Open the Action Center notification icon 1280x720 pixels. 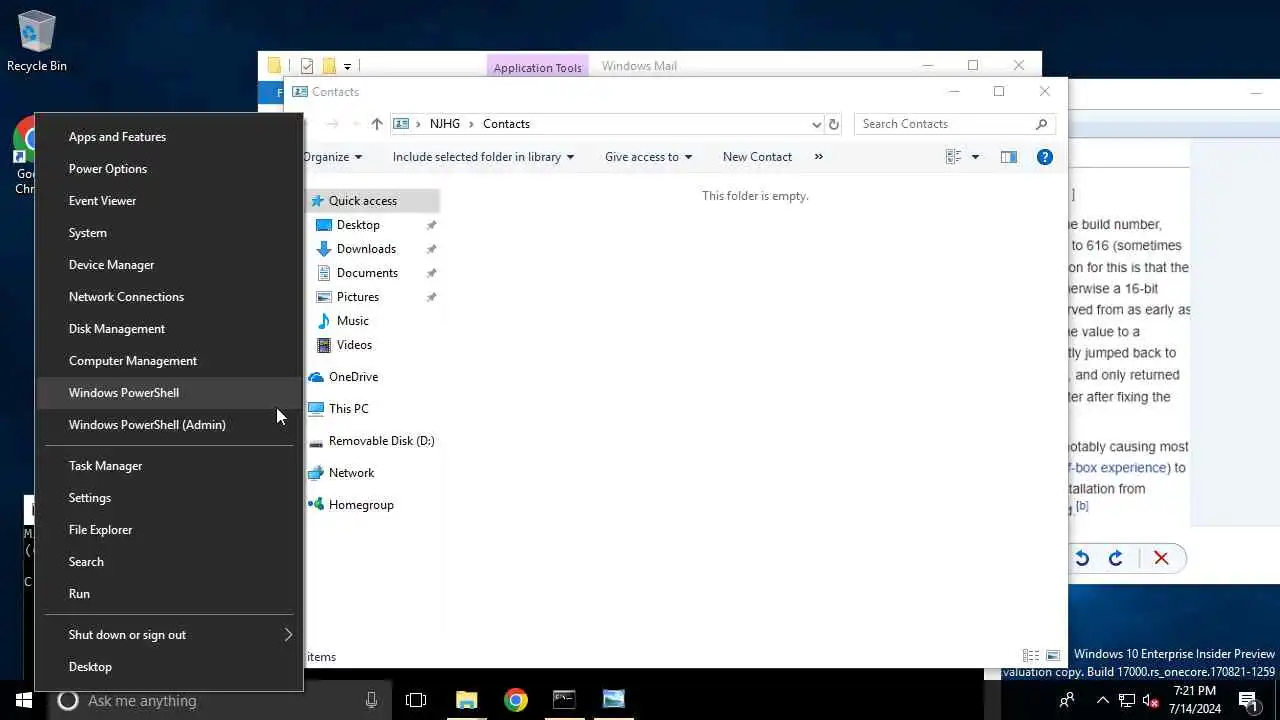click(x=1248, y=700)
